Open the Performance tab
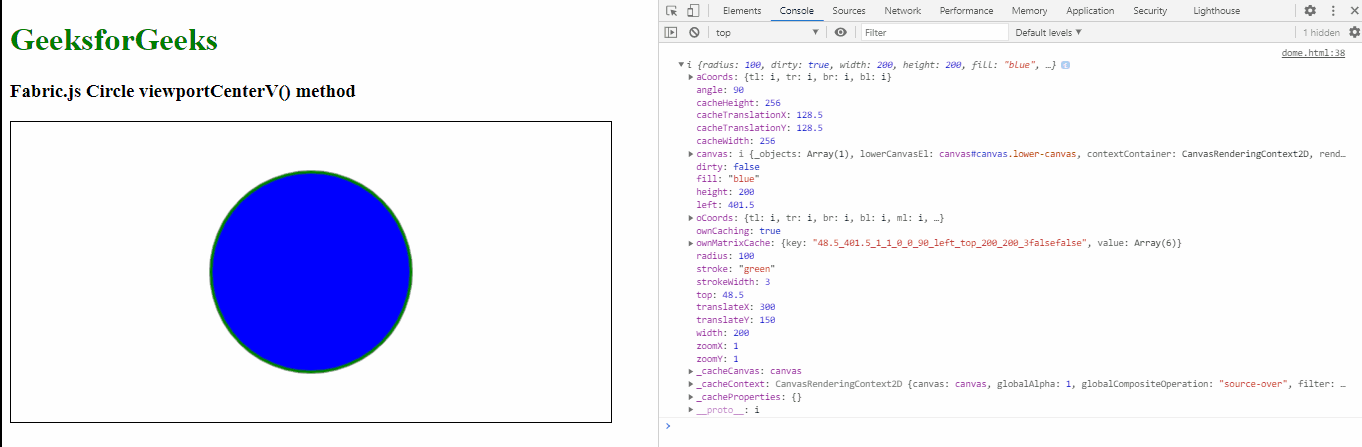This screenshot has width=1362, height=447. coord(967,11)
